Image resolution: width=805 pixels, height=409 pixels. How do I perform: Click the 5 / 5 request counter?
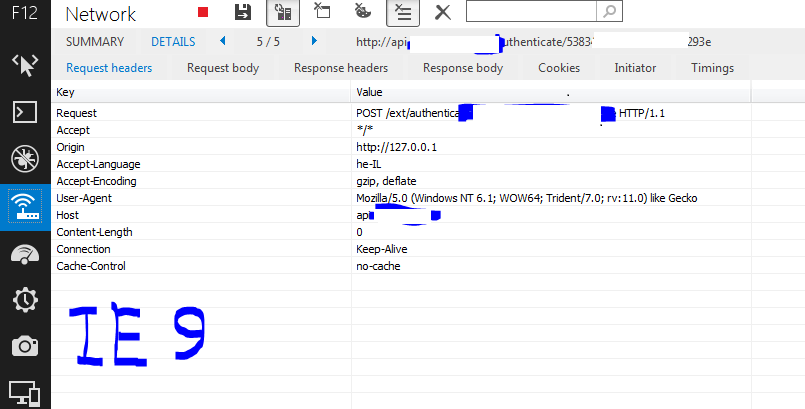[x=268, y=42]
